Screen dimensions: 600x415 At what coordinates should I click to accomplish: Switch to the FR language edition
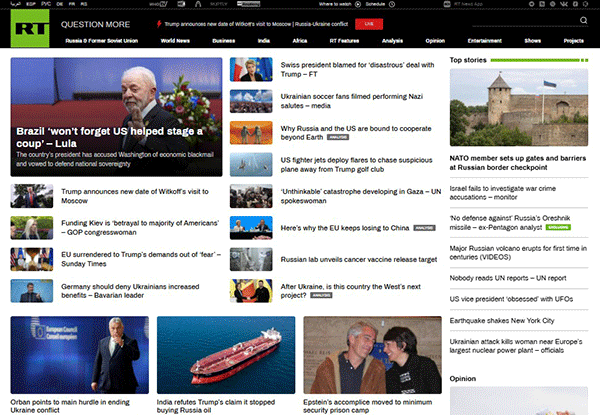[x=72, y=4]
